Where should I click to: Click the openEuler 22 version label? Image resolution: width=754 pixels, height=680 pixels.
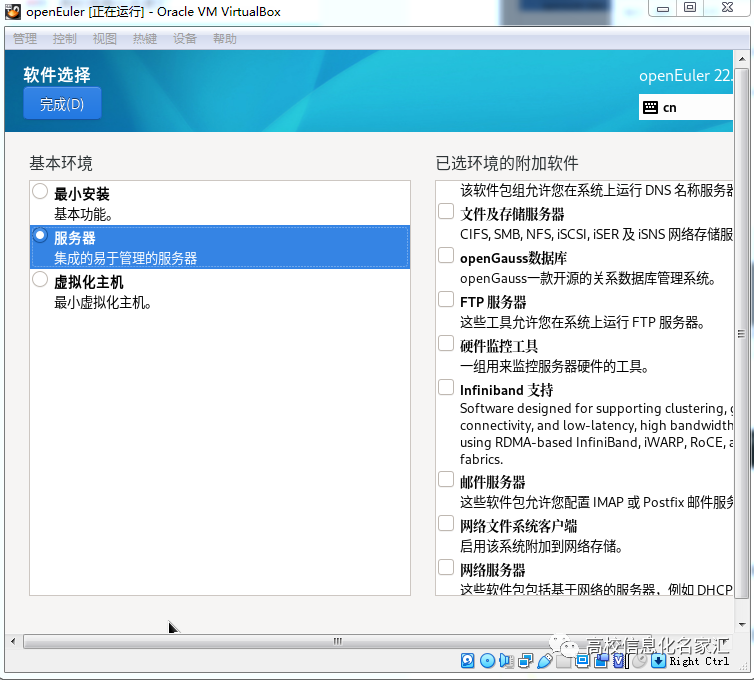pyautogui.click(x=685, y=76)
